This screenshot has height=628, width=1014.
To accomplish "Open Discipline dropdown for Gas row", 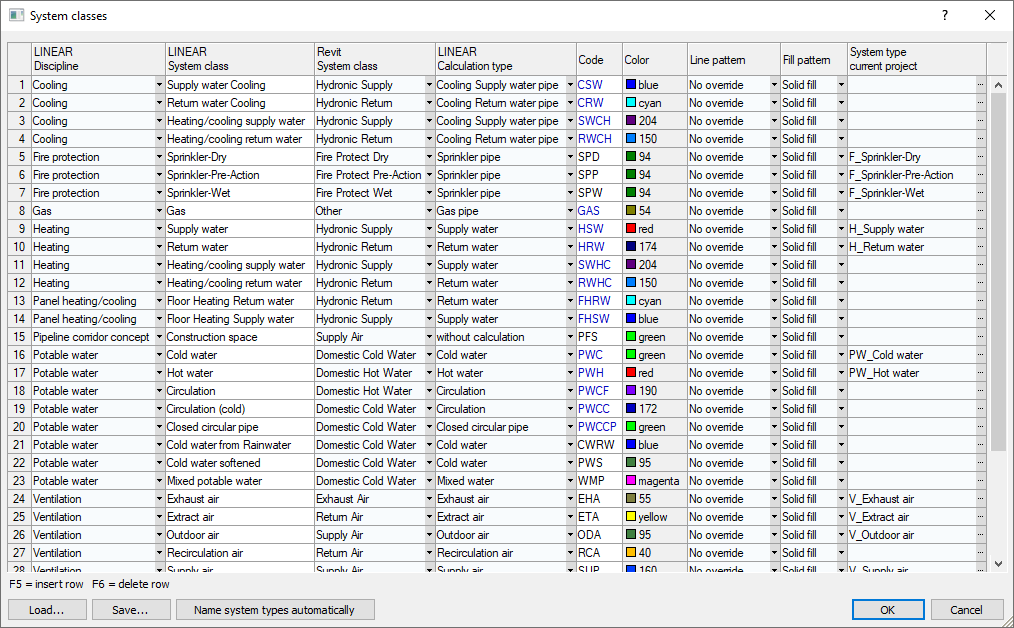I will click(159, 211).
